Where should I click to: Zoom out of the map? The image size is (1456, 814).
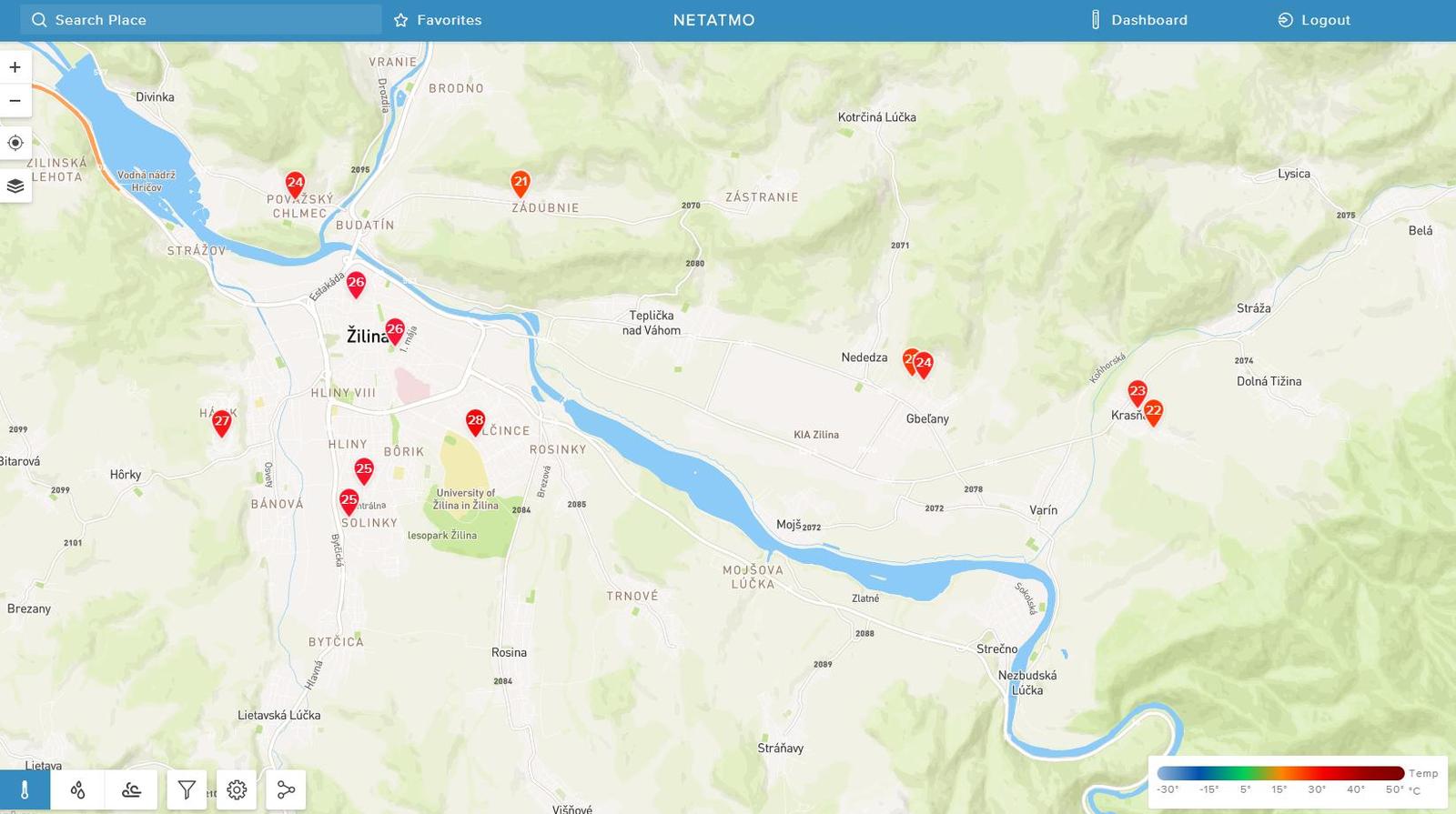(x=15, y=101)
